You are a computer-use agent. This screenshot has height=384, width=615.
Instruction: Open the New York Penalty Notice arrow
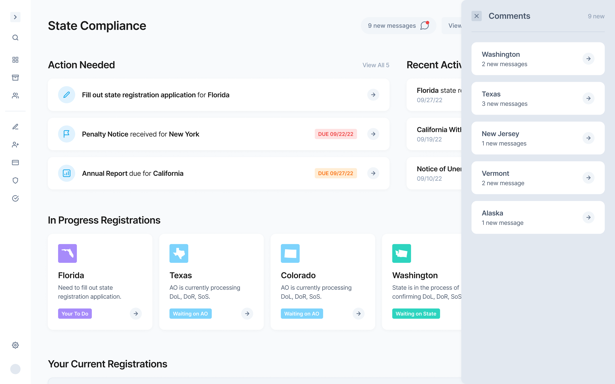coord(373,134)
